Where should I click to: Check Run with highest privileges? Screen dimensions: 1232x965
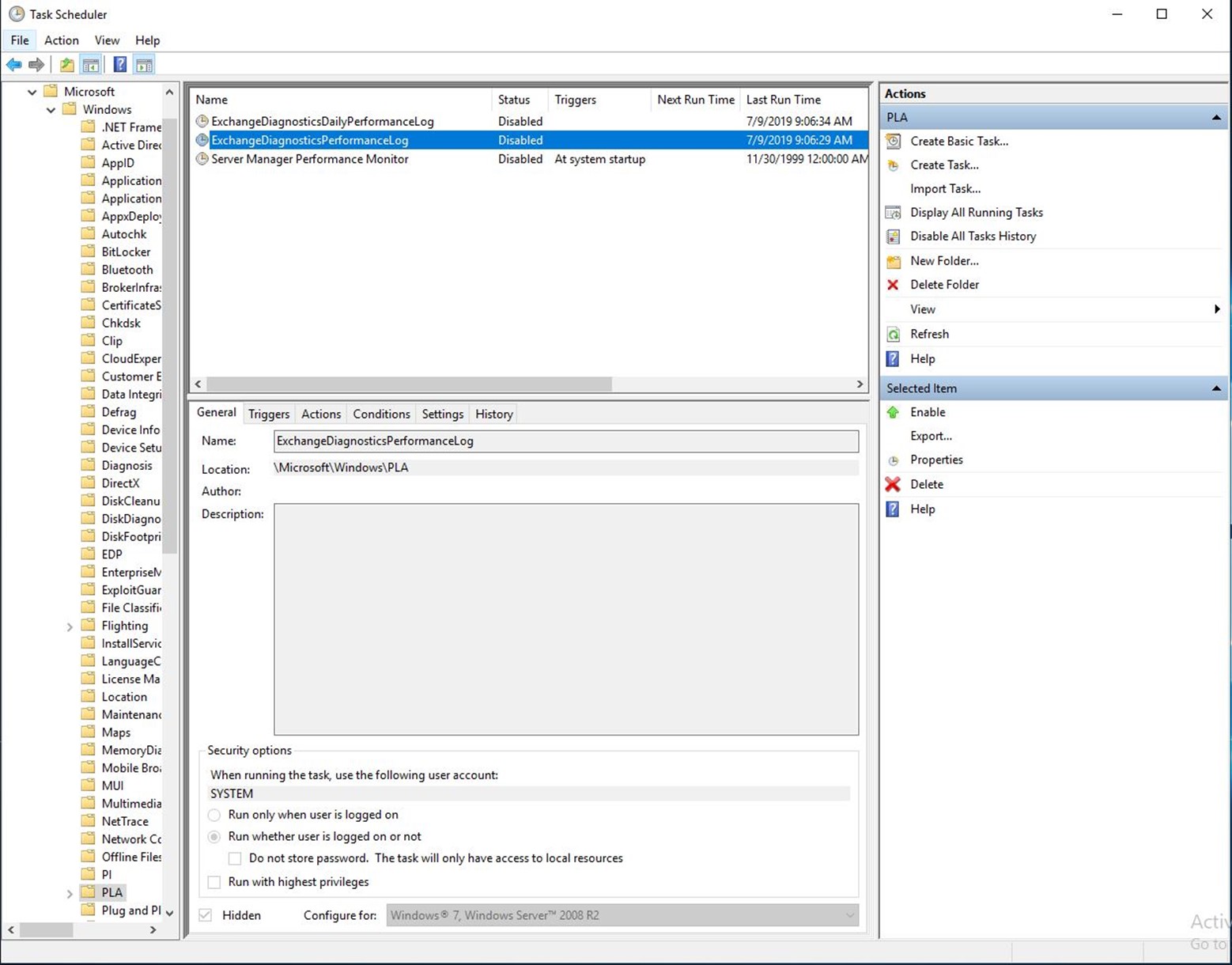click(214, 882)
